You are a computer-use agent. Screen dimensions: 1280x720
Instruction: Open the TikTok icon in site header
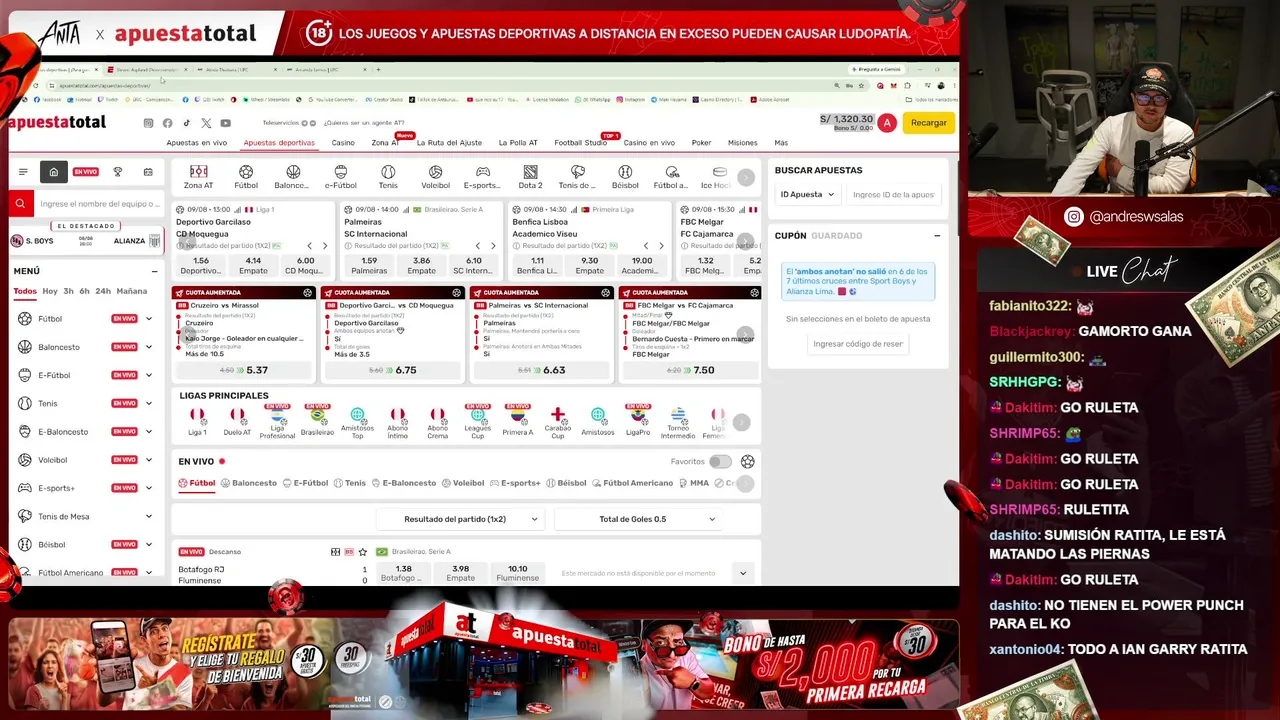click(x=186, y=123)
